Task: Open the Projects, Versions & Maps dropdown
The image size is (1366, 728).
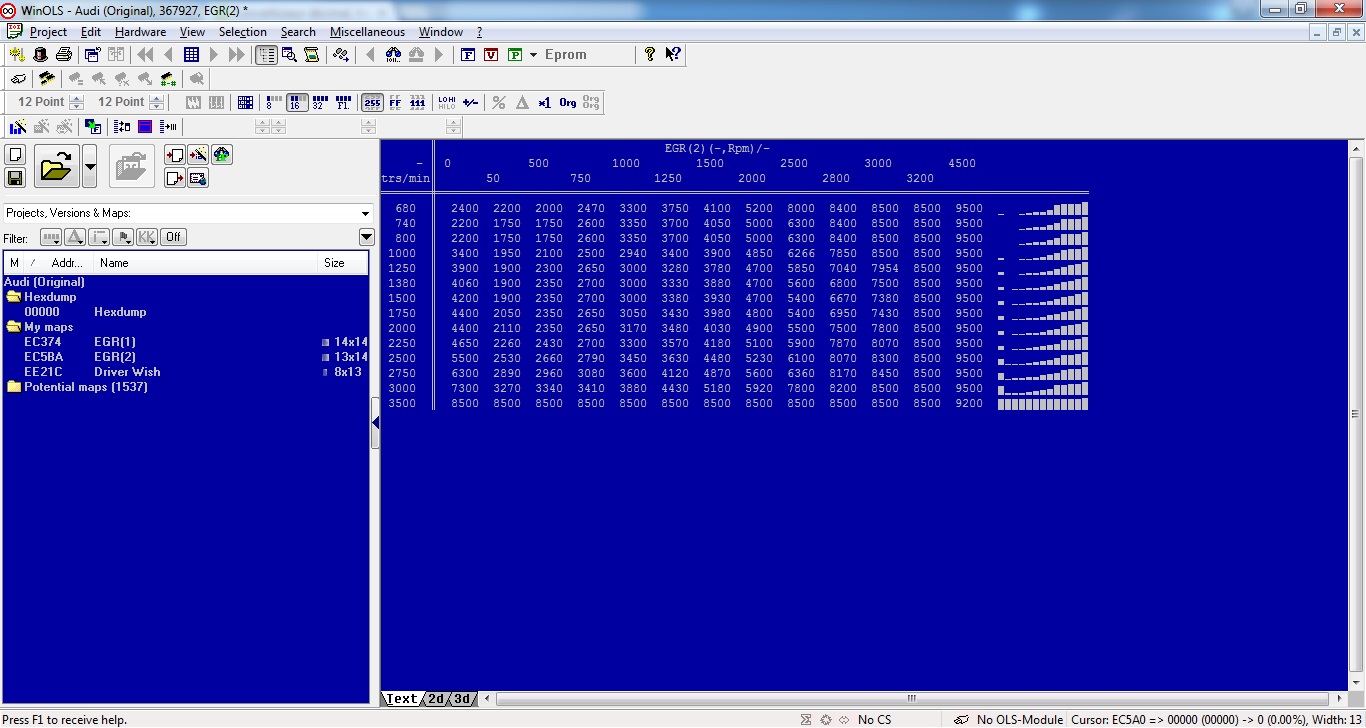Action: coord(365,213)
